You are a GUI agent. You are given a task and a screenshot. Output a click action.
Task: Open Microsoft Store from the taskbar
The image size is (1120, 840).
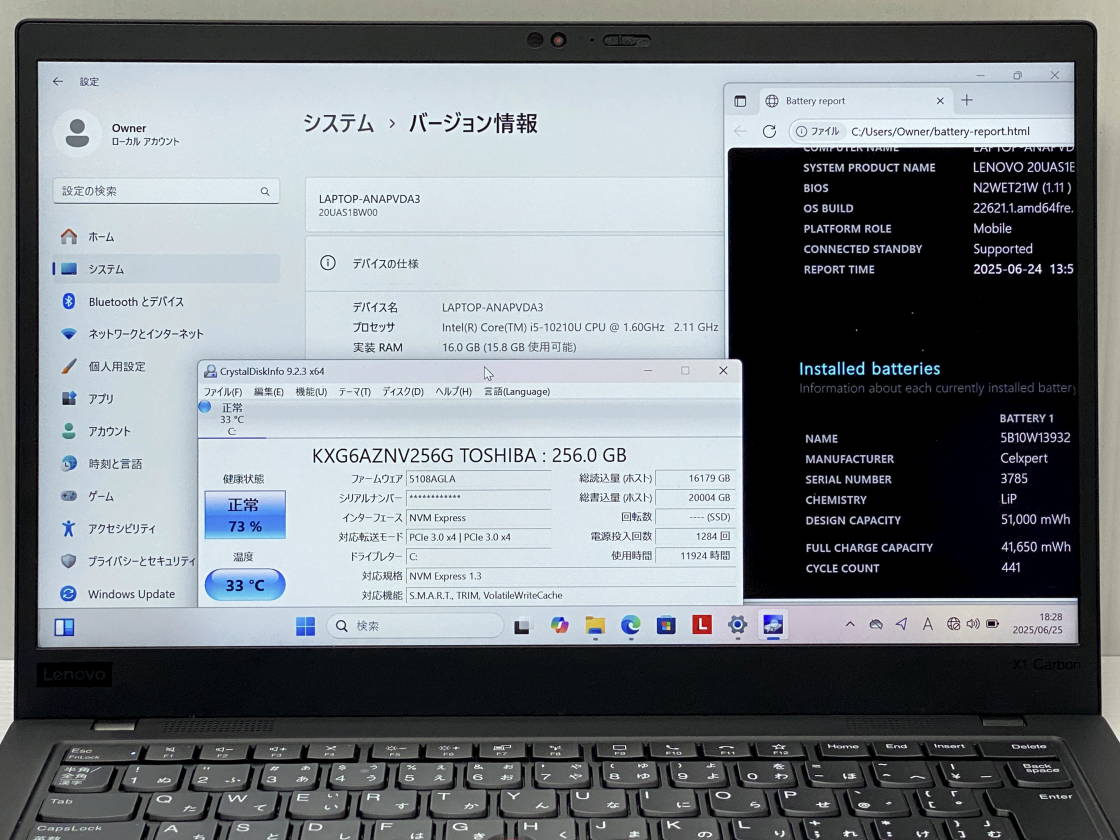[666, 626]
